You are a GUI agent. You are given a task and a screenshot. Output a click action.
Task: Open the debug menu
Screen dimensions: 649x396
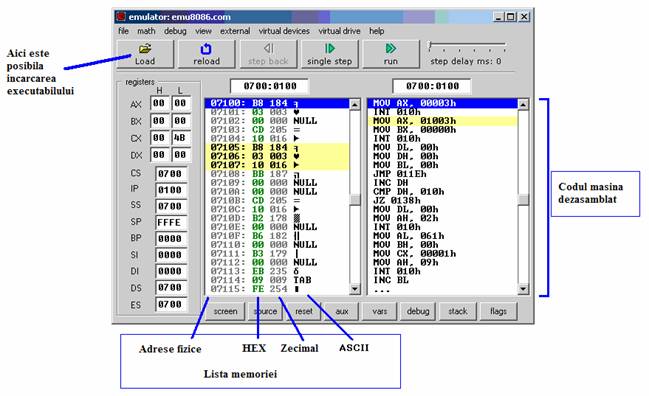click(175, 31)
